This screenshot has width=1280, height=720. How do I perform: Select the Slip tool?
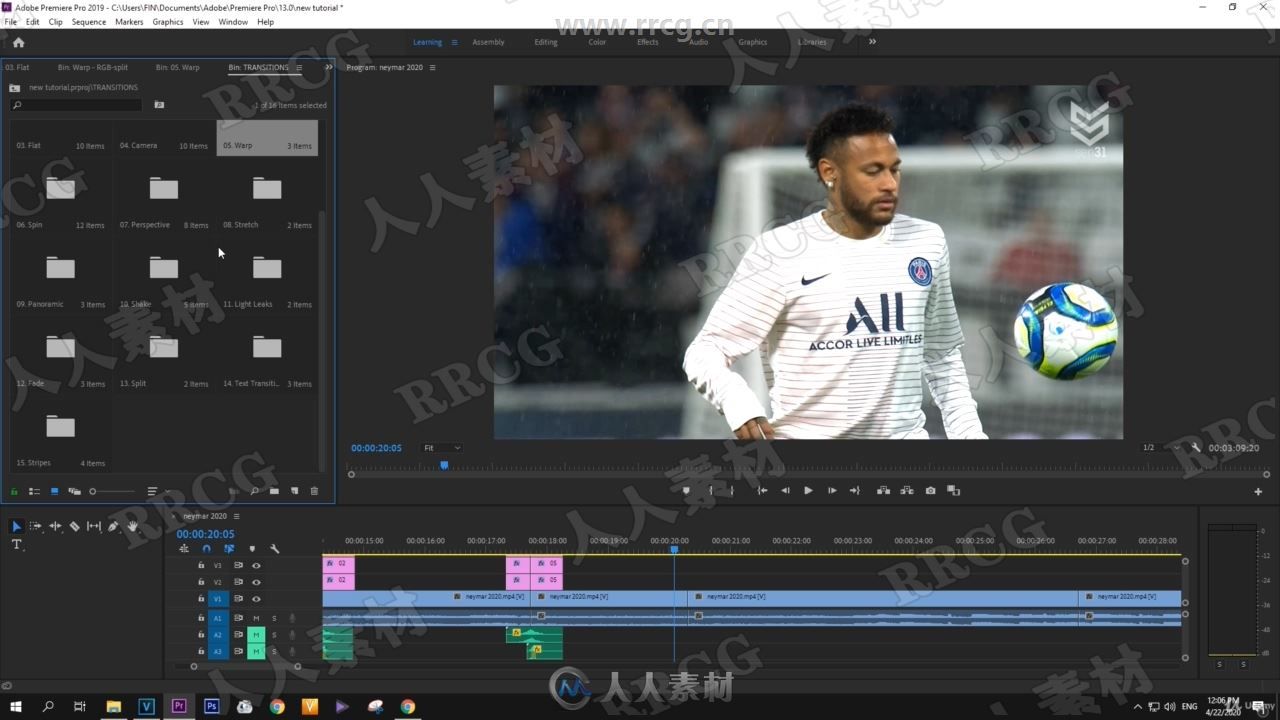click(93, 526)
